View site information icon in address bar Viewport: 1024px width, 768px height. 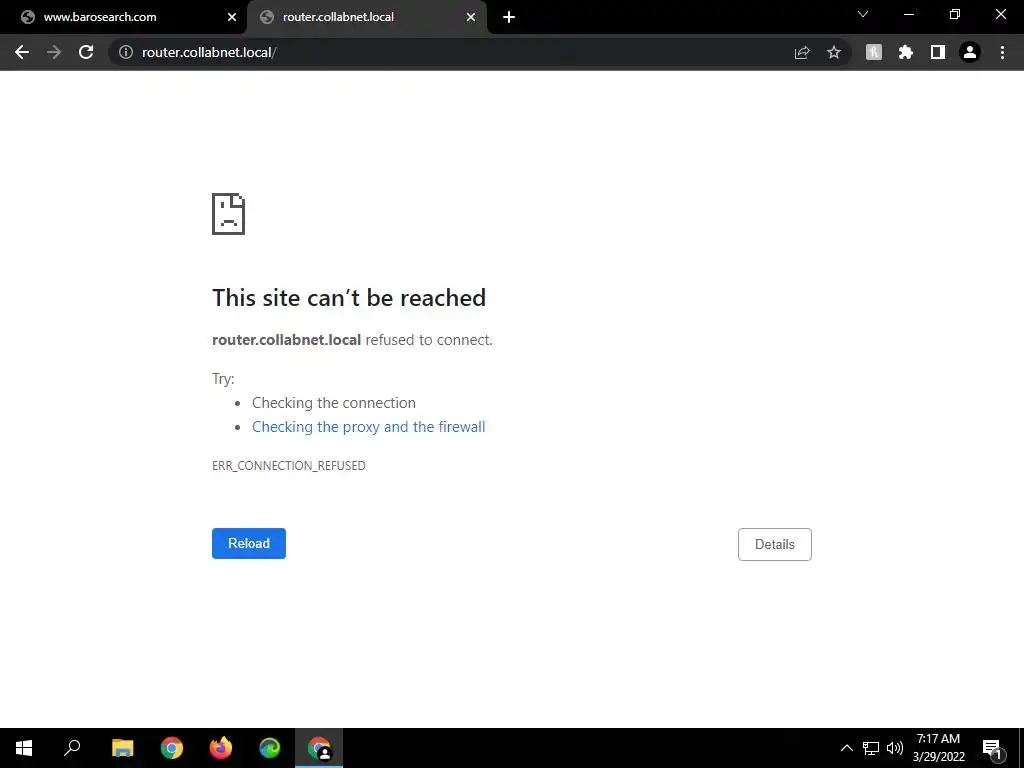tap(126, 52)
